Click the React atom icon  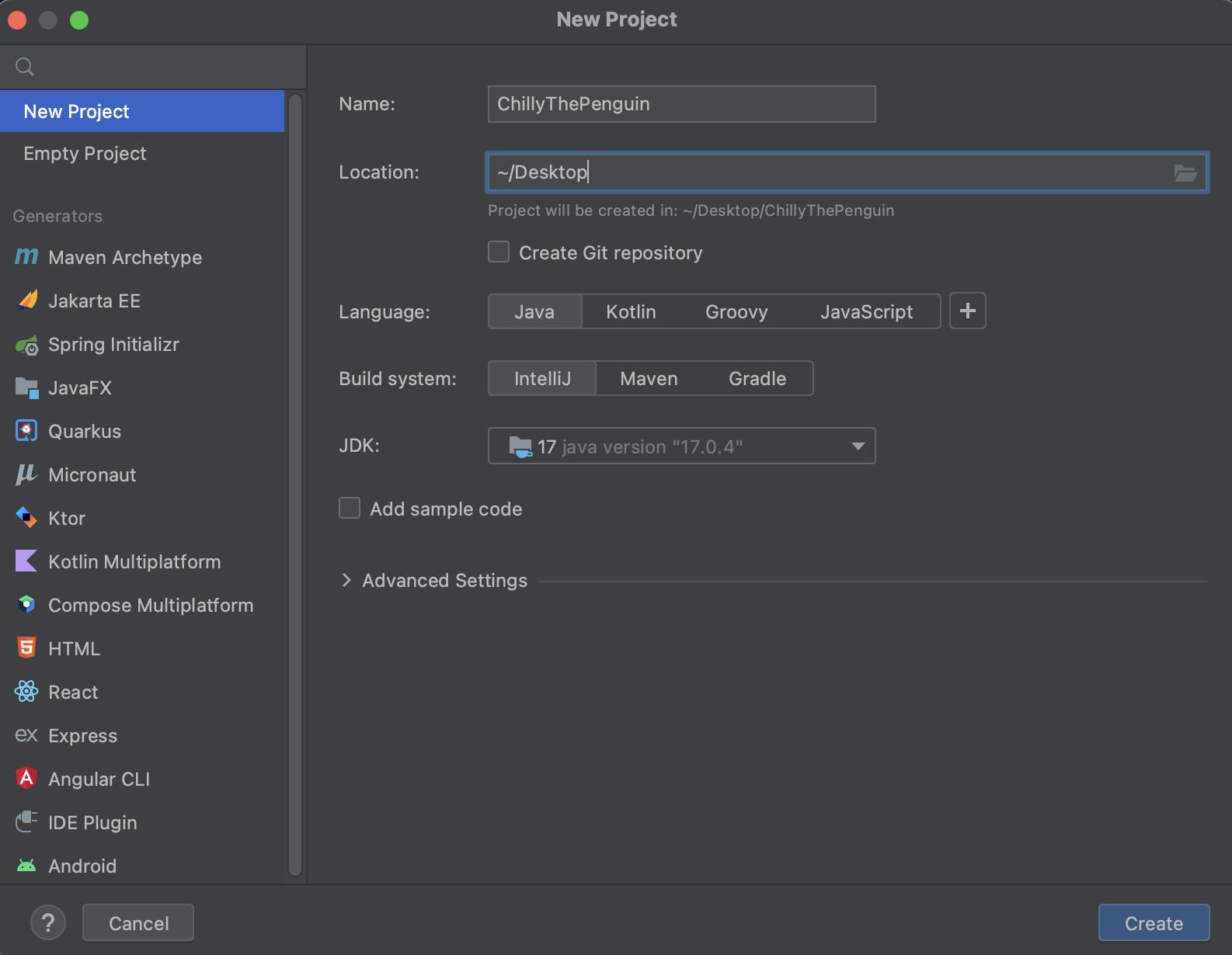pyautogui.click(x=26, y=692)
